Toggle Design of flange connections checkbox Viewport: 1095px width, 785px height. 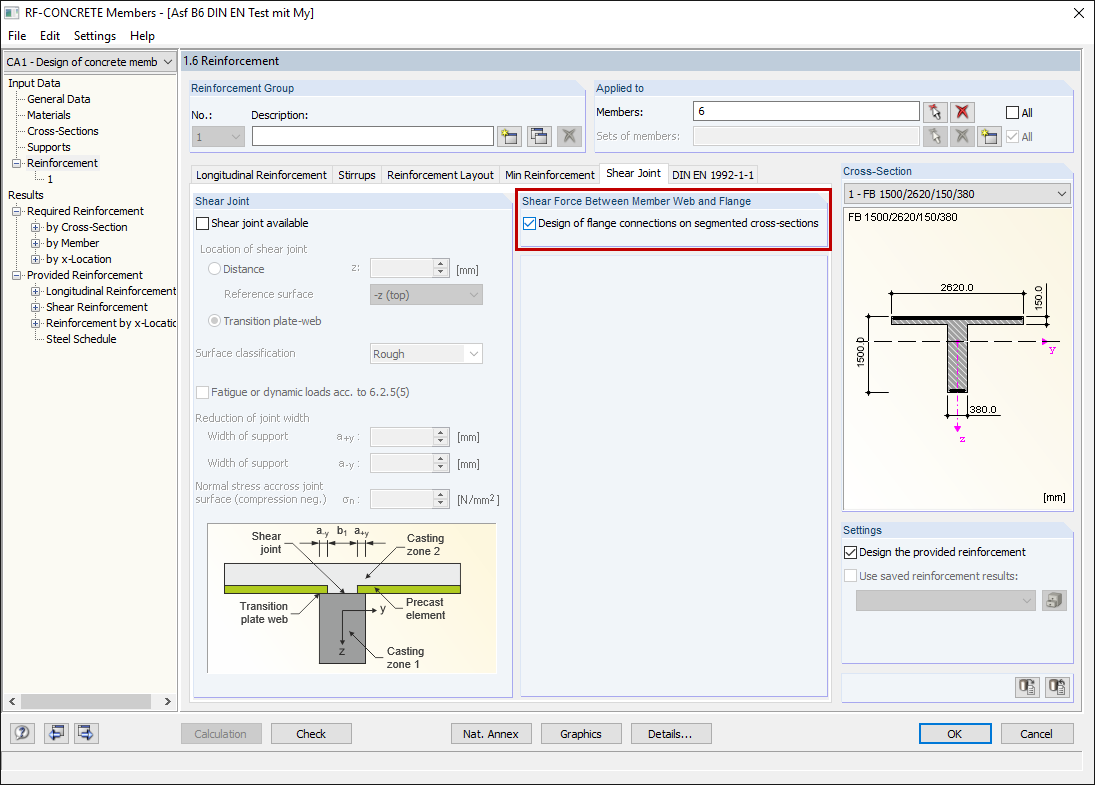(529, 223)
